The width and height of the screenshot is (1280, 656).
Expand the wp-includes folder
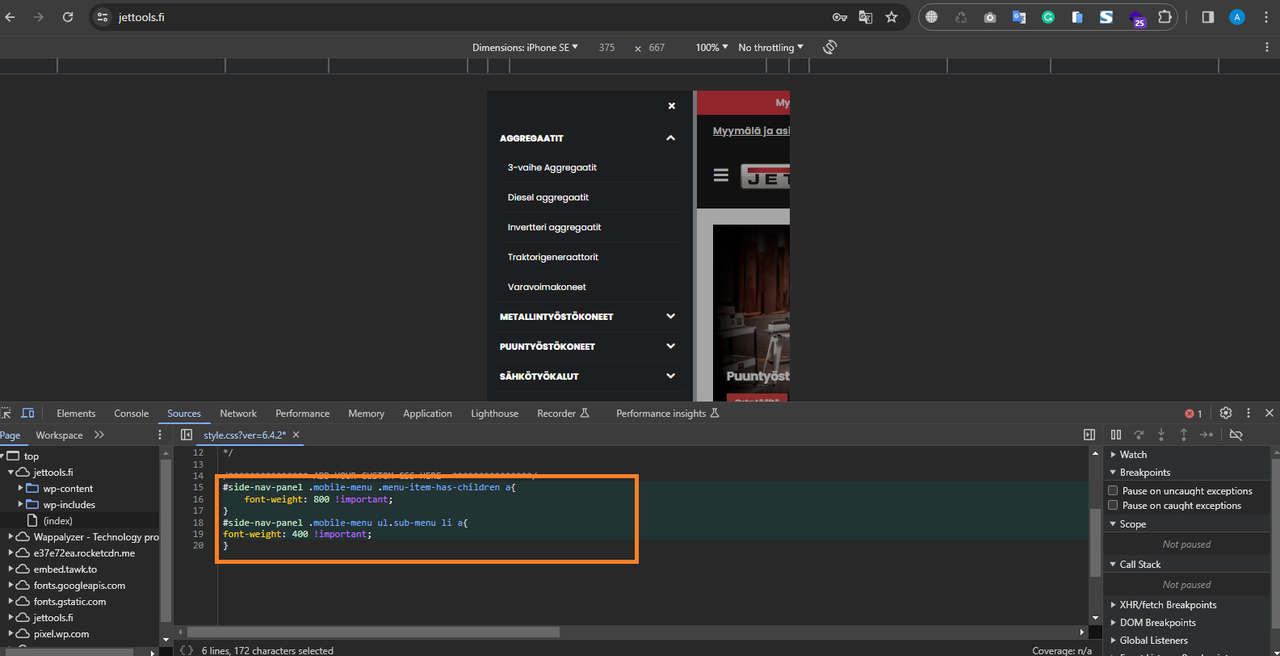coord(22,504)
